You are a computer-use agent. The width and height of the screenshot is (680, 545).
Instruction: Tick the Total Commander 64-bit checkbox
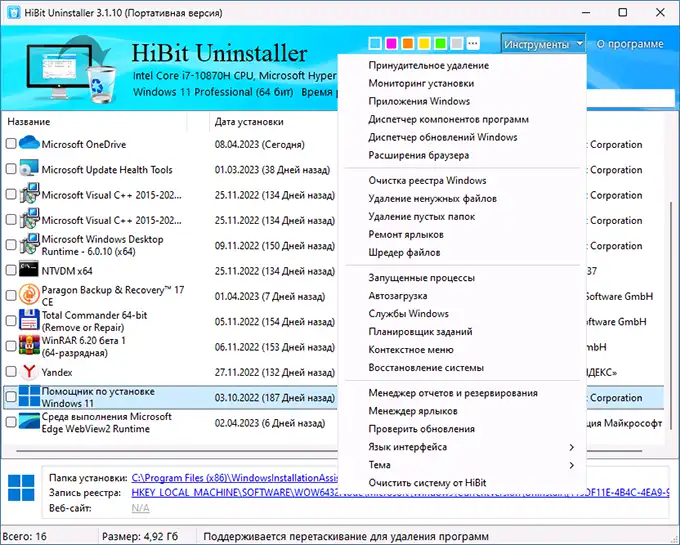(x=11, y=320)
